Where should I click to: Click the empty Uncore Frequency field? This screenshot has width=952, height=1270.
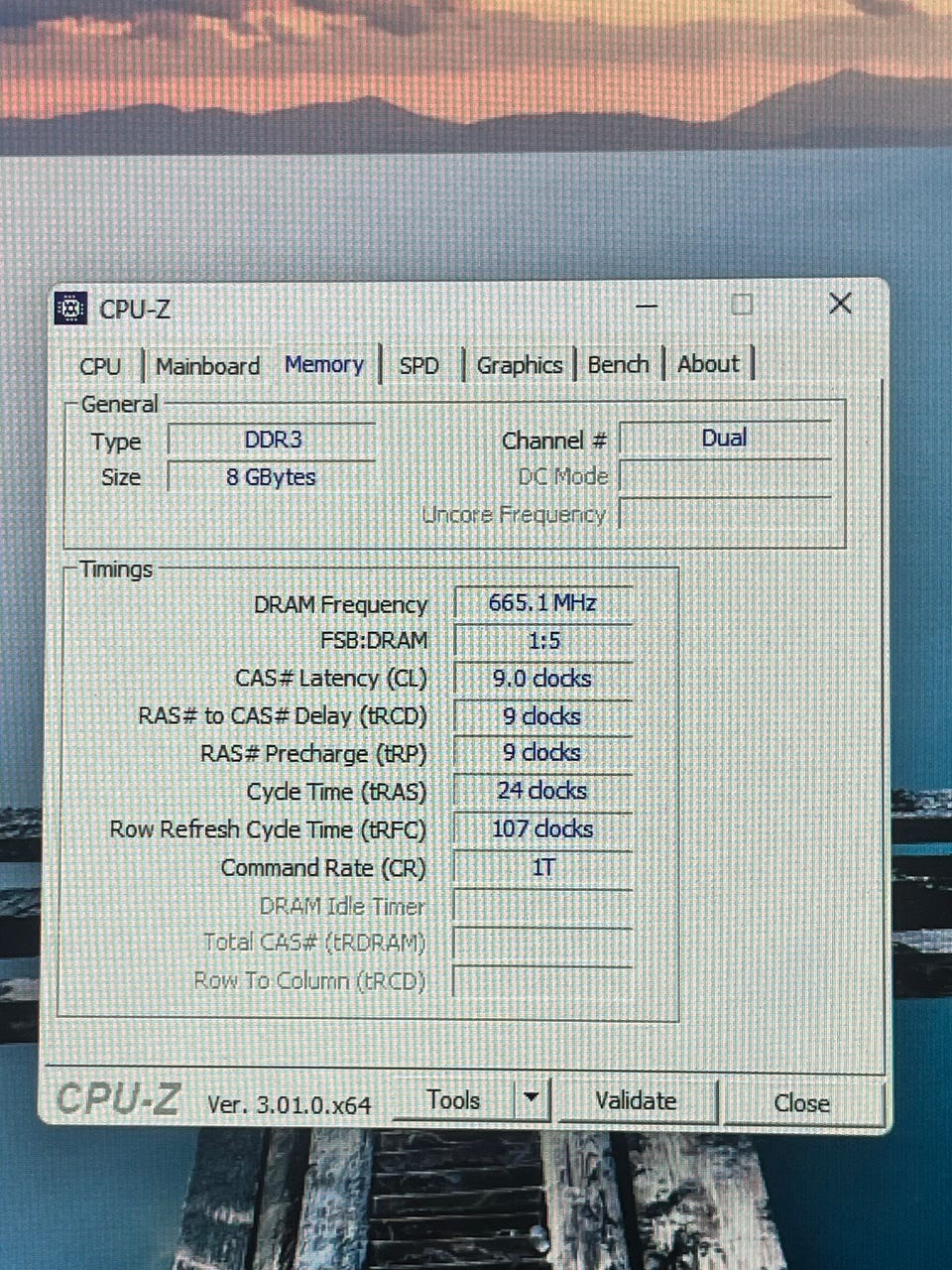pos(725,514)
